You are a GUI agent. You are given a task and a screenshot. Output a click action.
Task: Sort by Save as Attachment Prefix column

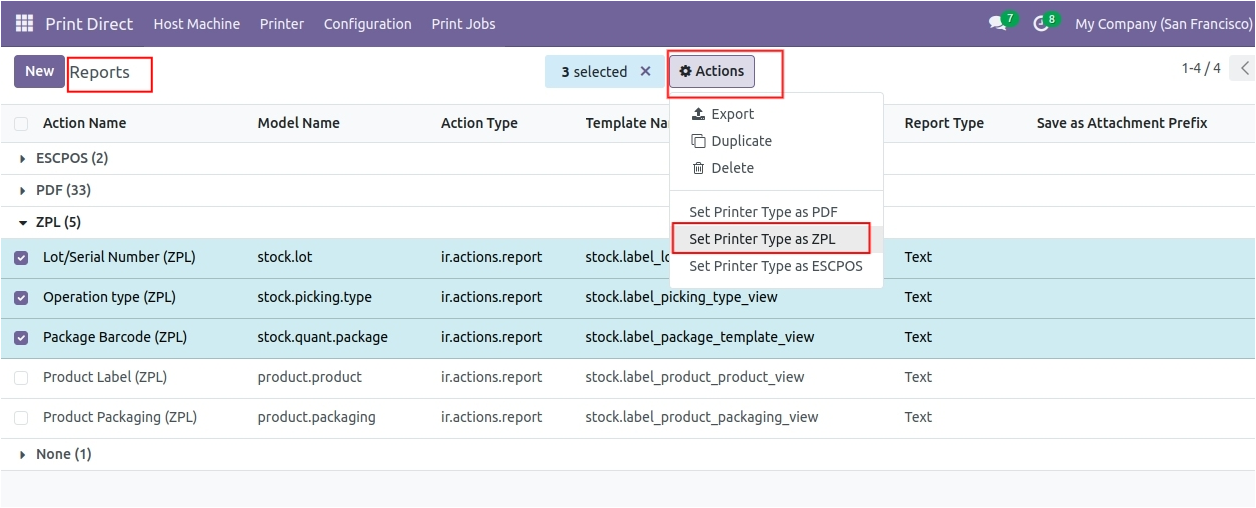click(x=1122, y=123)
